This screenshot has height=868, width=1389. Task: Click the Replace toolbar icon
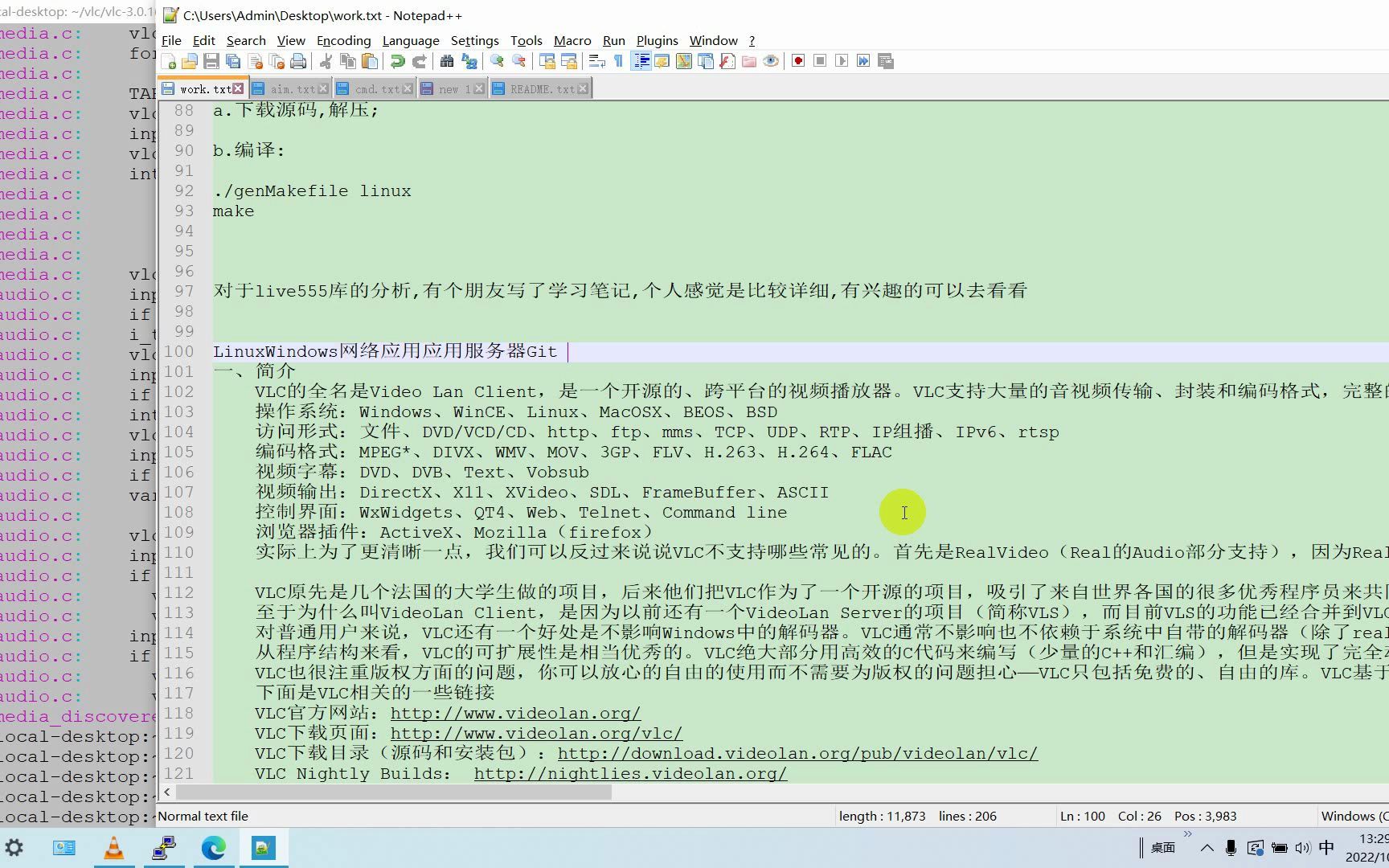tap(469, 62)
